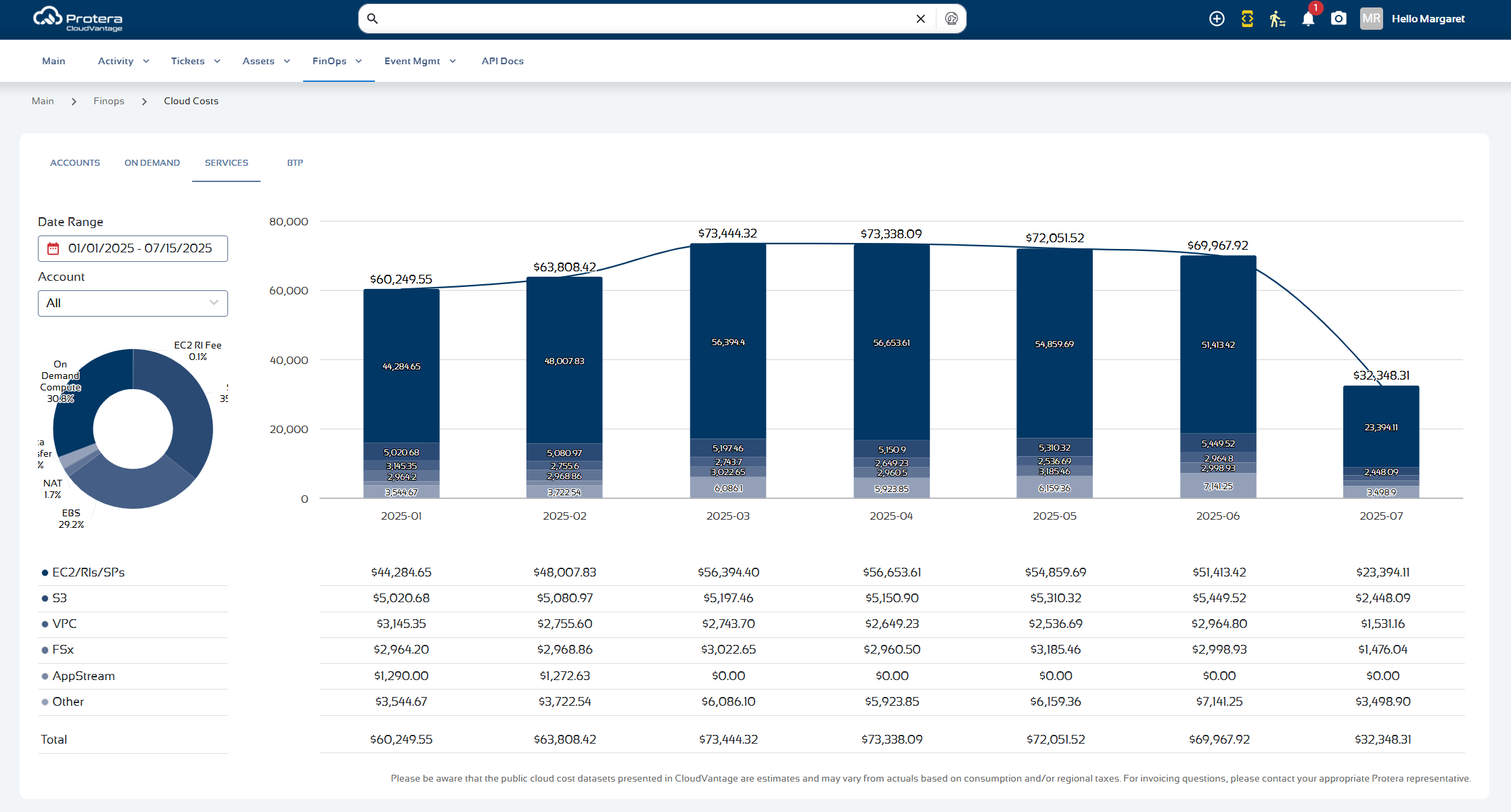
Task: Open API Docs link
Action: point(503,61)
